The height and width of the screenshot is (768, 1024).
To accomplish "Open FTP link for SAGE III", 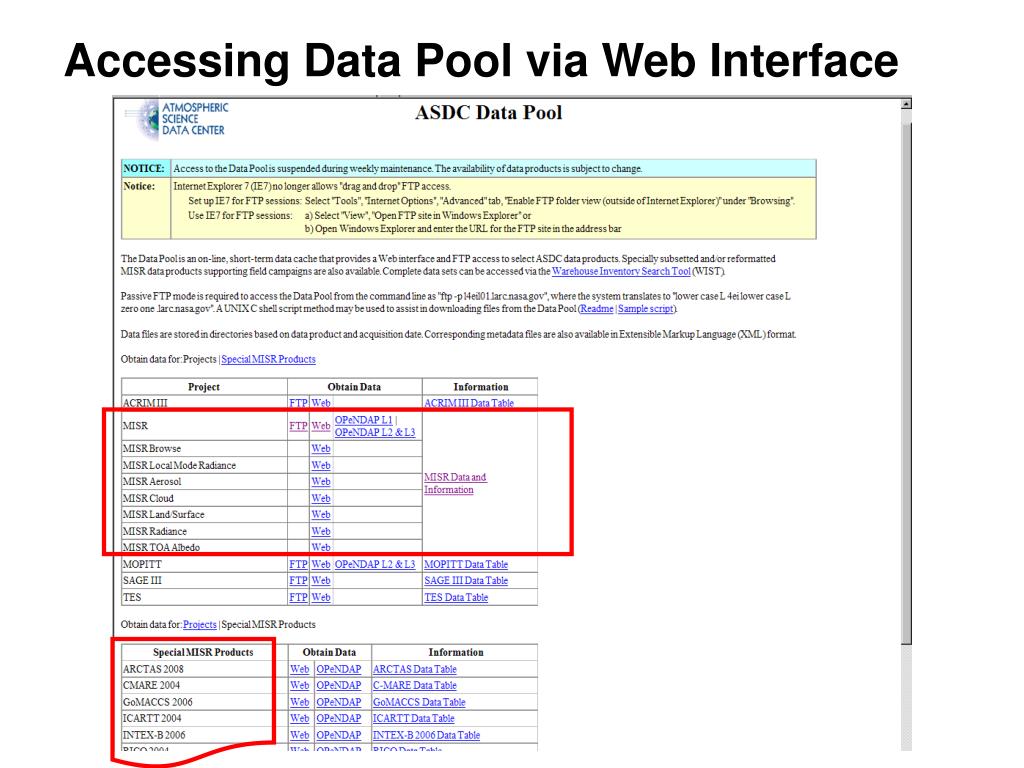I will tap(298, 581).
